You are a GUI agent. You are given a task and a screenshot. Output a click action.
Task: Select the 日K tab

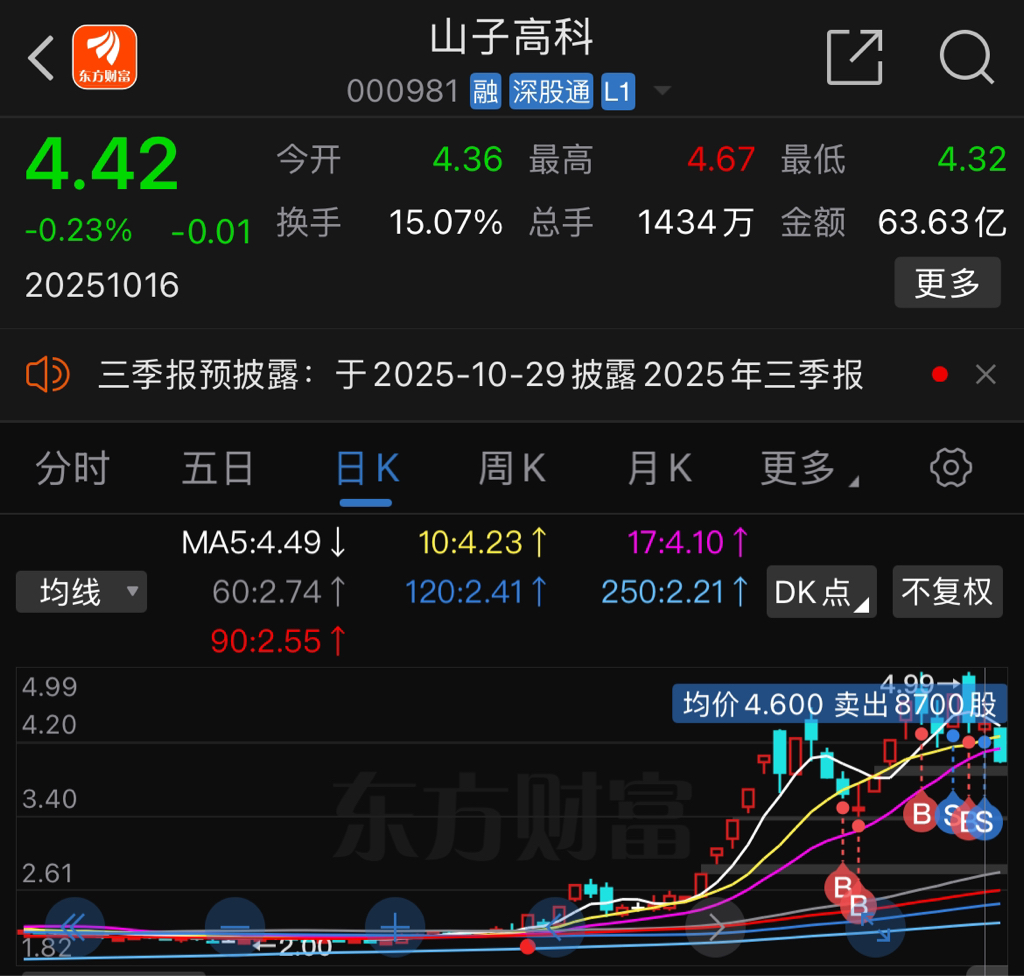pyautogui.click(x=366, y=468)
